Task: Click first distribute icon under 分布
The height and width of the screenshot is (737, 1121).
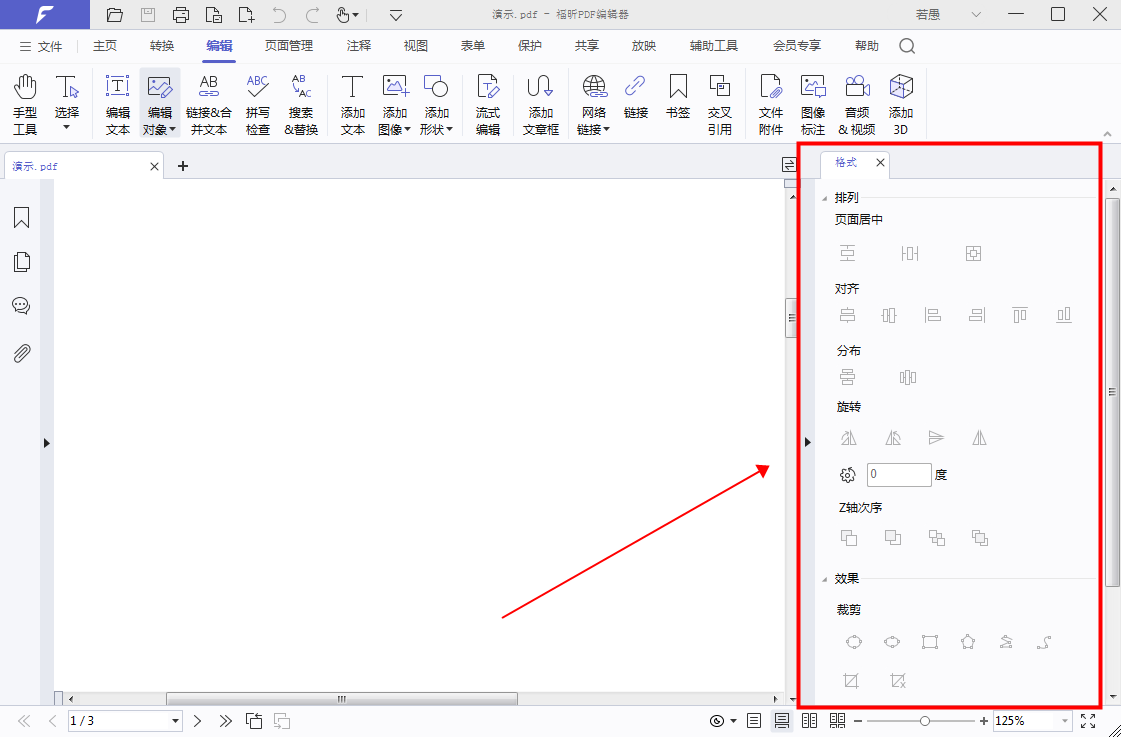Action: [x=847, y=377]
